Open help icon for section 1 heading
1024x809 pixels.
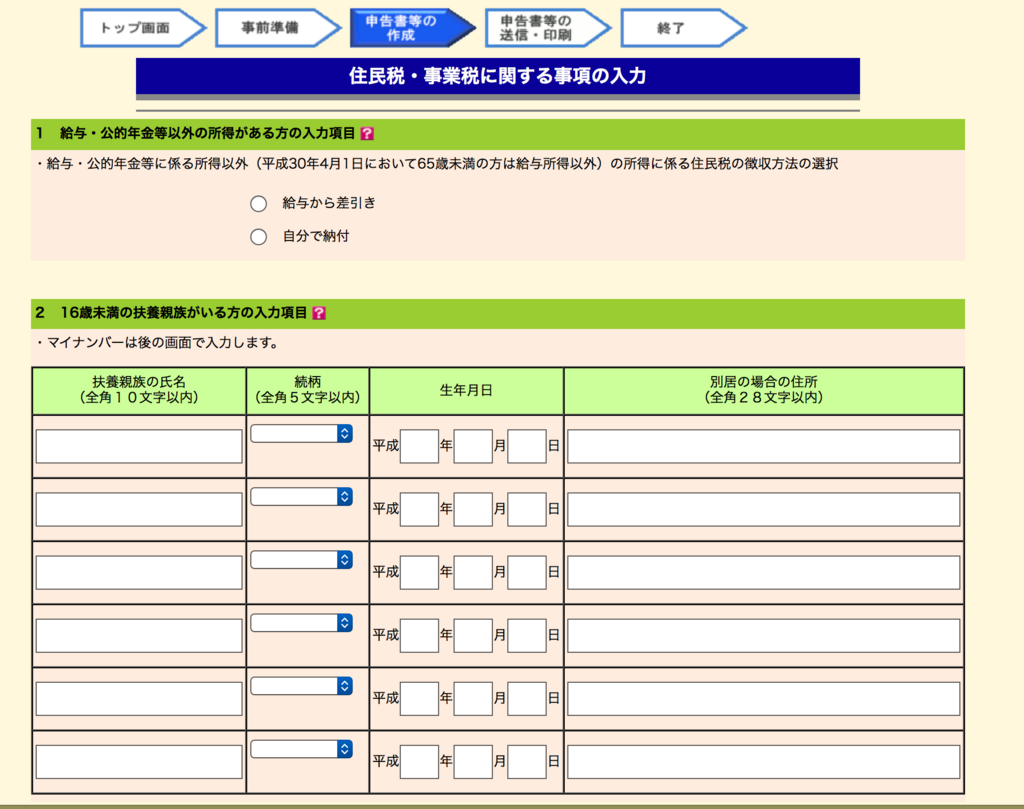coord(367,133)
